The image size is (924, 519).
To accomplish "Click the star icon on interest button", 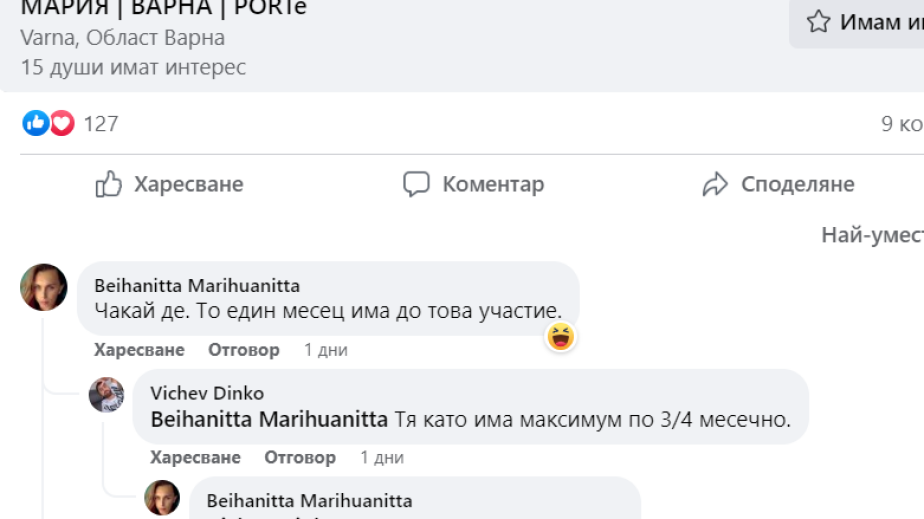I will (x=818, y=22).
